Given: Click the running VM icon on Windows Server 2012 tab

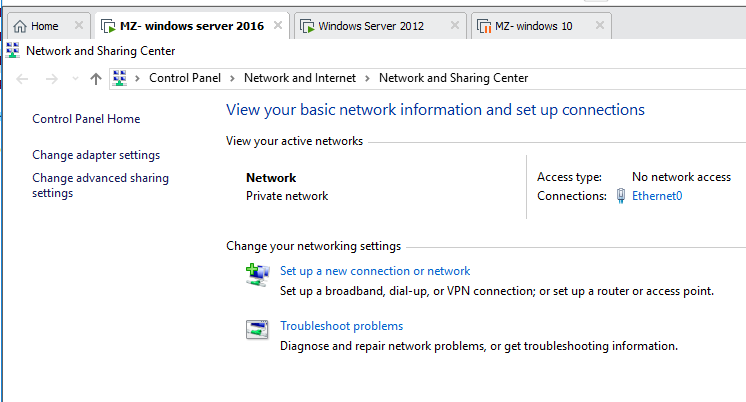Looking at the screenshot, I should click(x=307, y=26).
